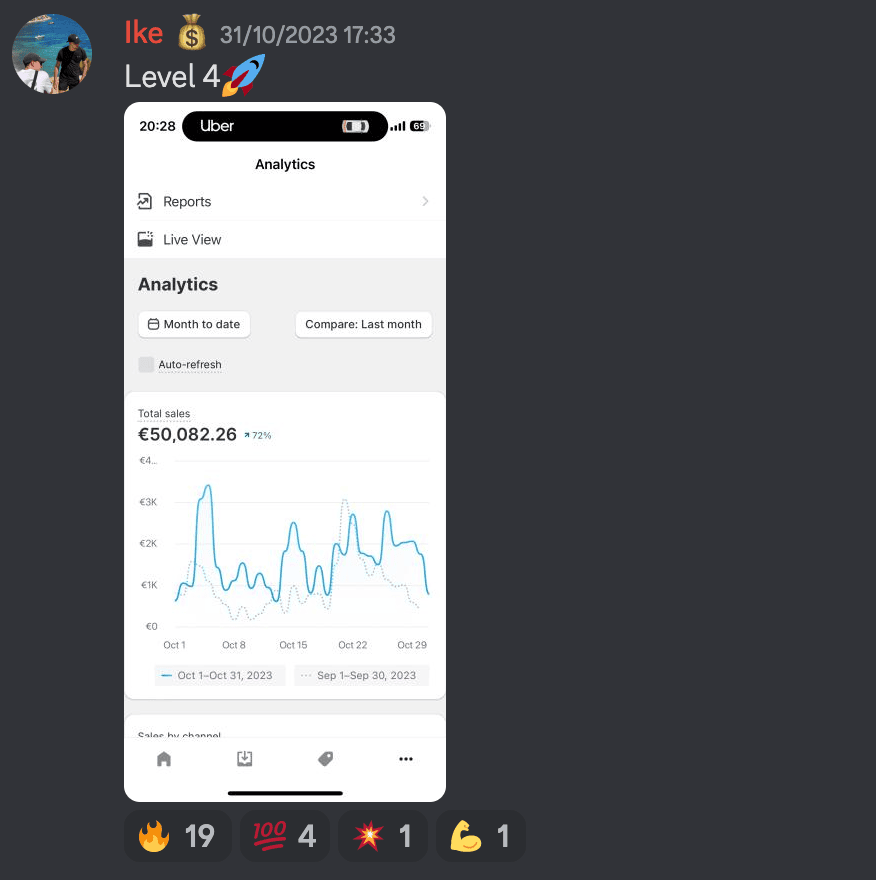
Task: Click the Total sales amount €50,082.26
Action: pyautogui.click(x=187, y=434)
